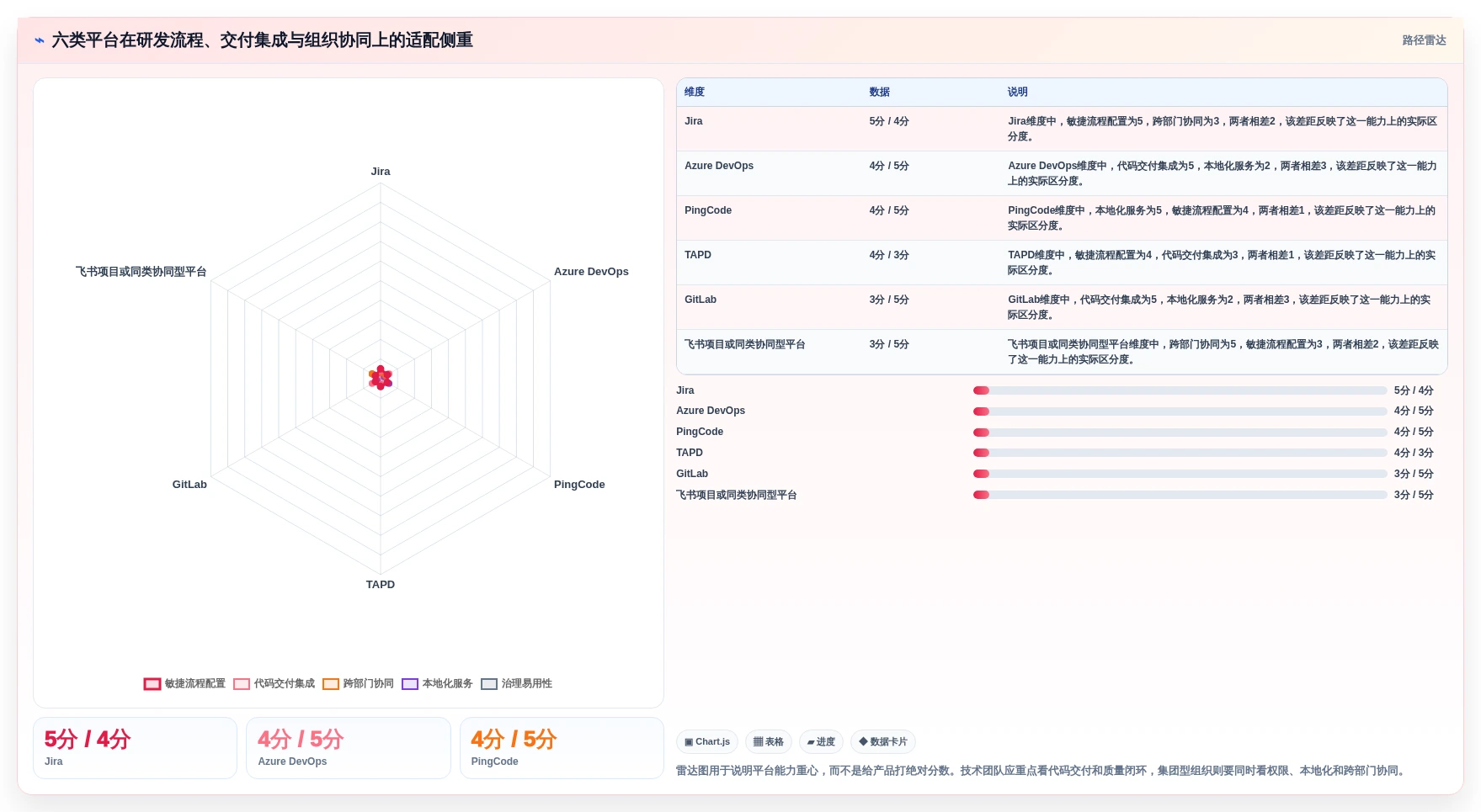The height and width of the screenshot is (812, 1481).
Task: Click the 飞书项目或同类协同型平台 radar axis label
Action: [141, 272]
